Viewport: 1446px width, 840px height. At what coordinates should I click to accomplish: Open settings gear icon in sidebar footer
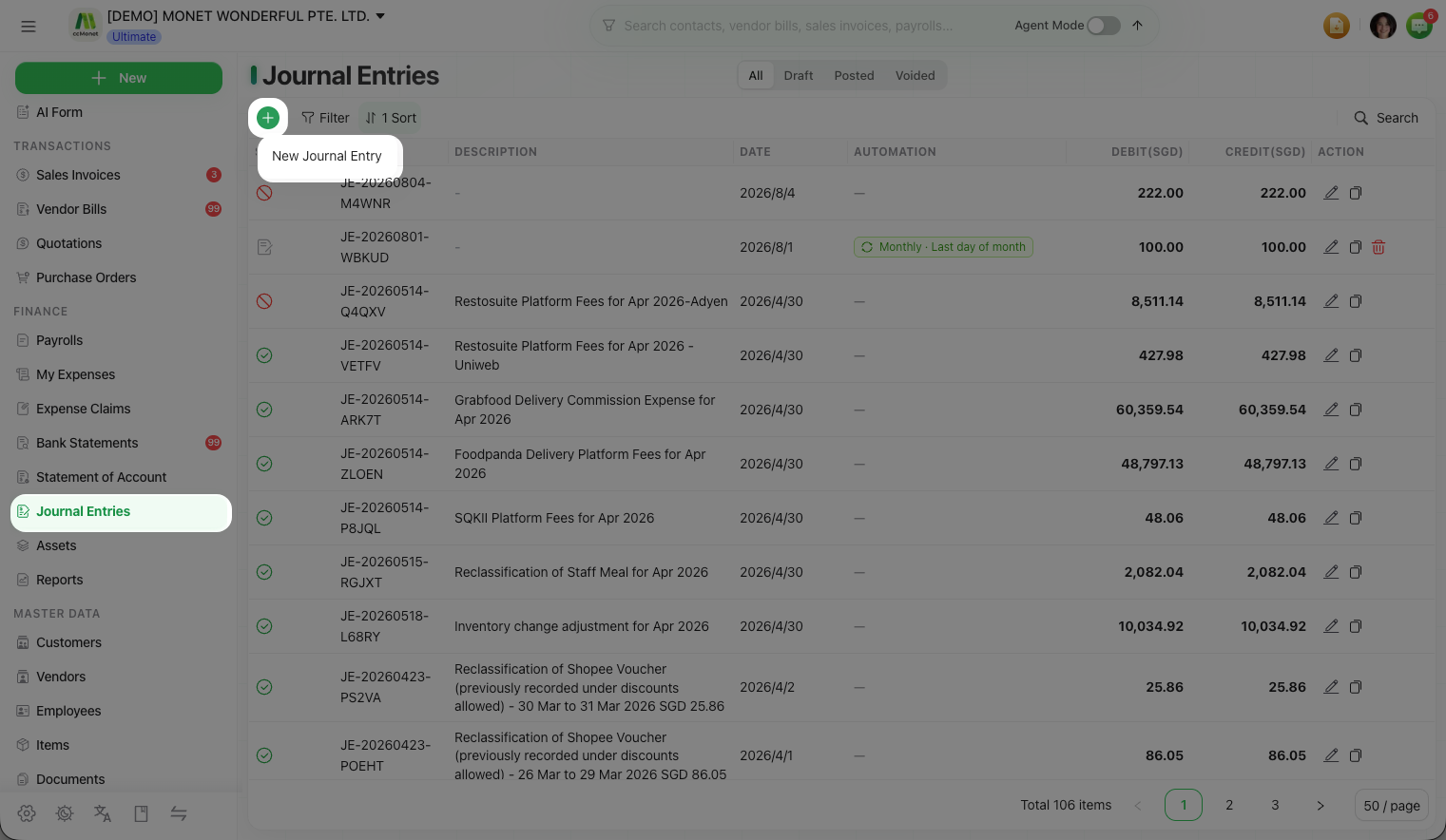pos(27,813)
